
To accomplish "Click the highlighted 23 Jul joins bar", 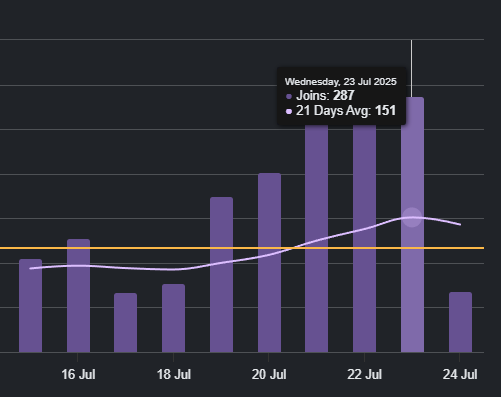I will (x=412, y=225).
